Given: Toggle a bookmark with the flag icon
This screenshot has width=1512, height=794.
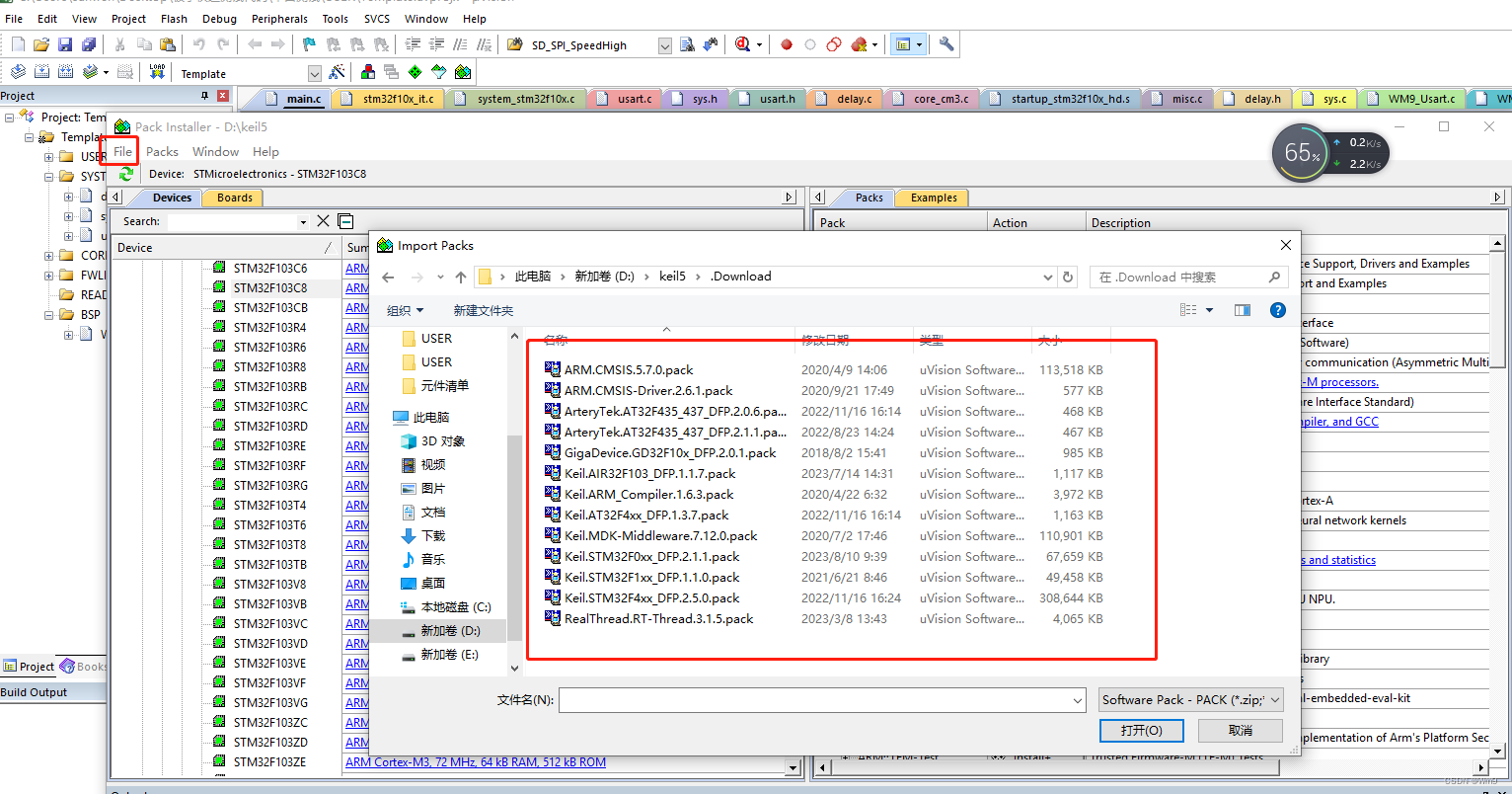Looking at the screenshot, I should 309,44.
